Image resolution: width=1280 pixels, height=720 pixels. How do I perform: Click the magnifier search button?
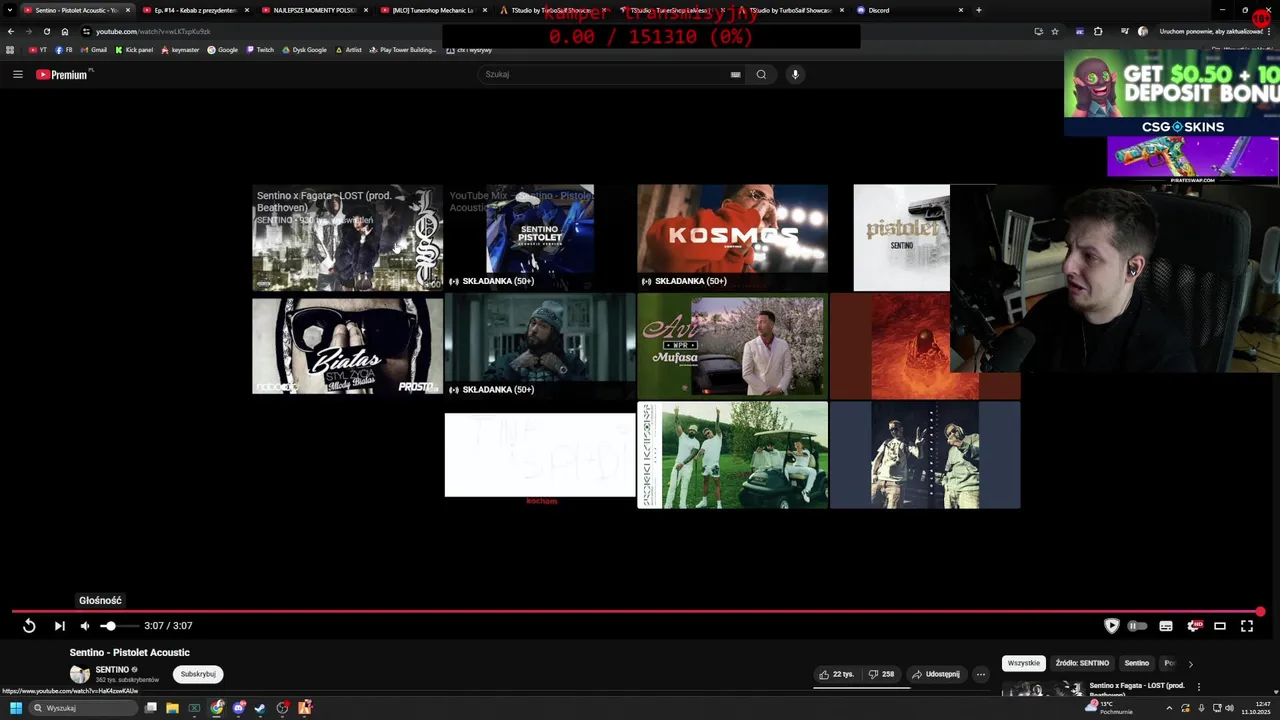(761, 74)
